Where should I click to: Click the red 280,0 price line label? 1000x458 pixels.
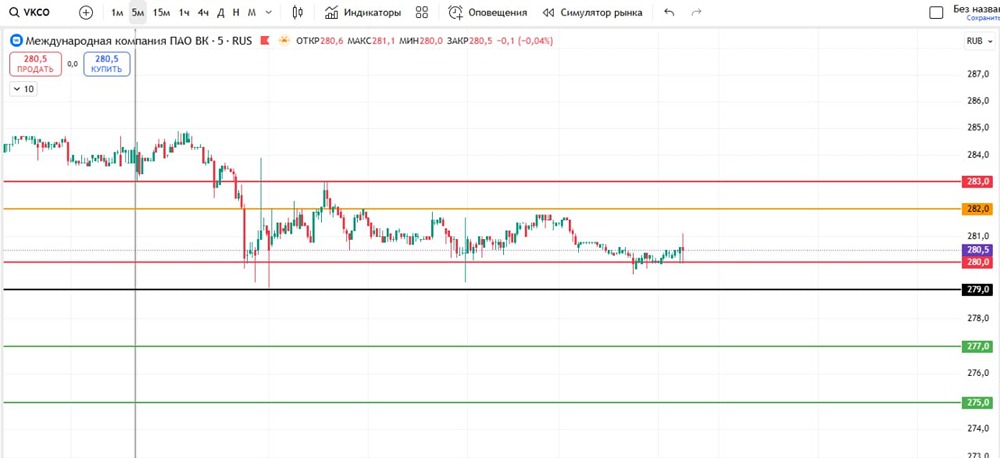pos(978,262)
